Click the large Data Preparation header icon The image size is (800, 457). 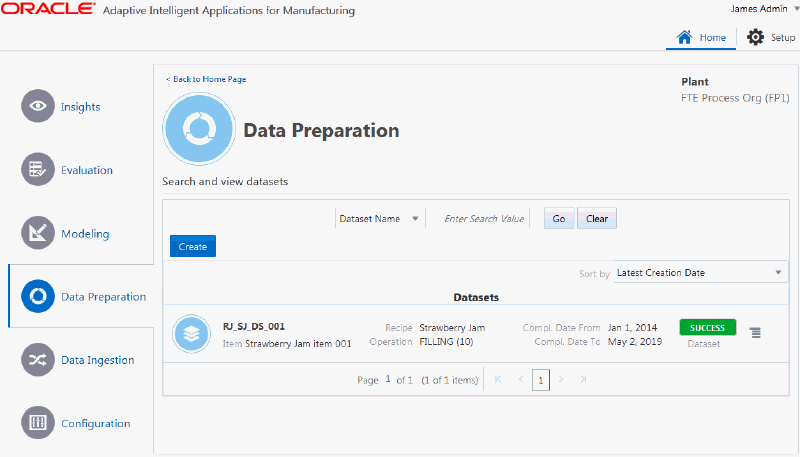click(x=199, y=129)
